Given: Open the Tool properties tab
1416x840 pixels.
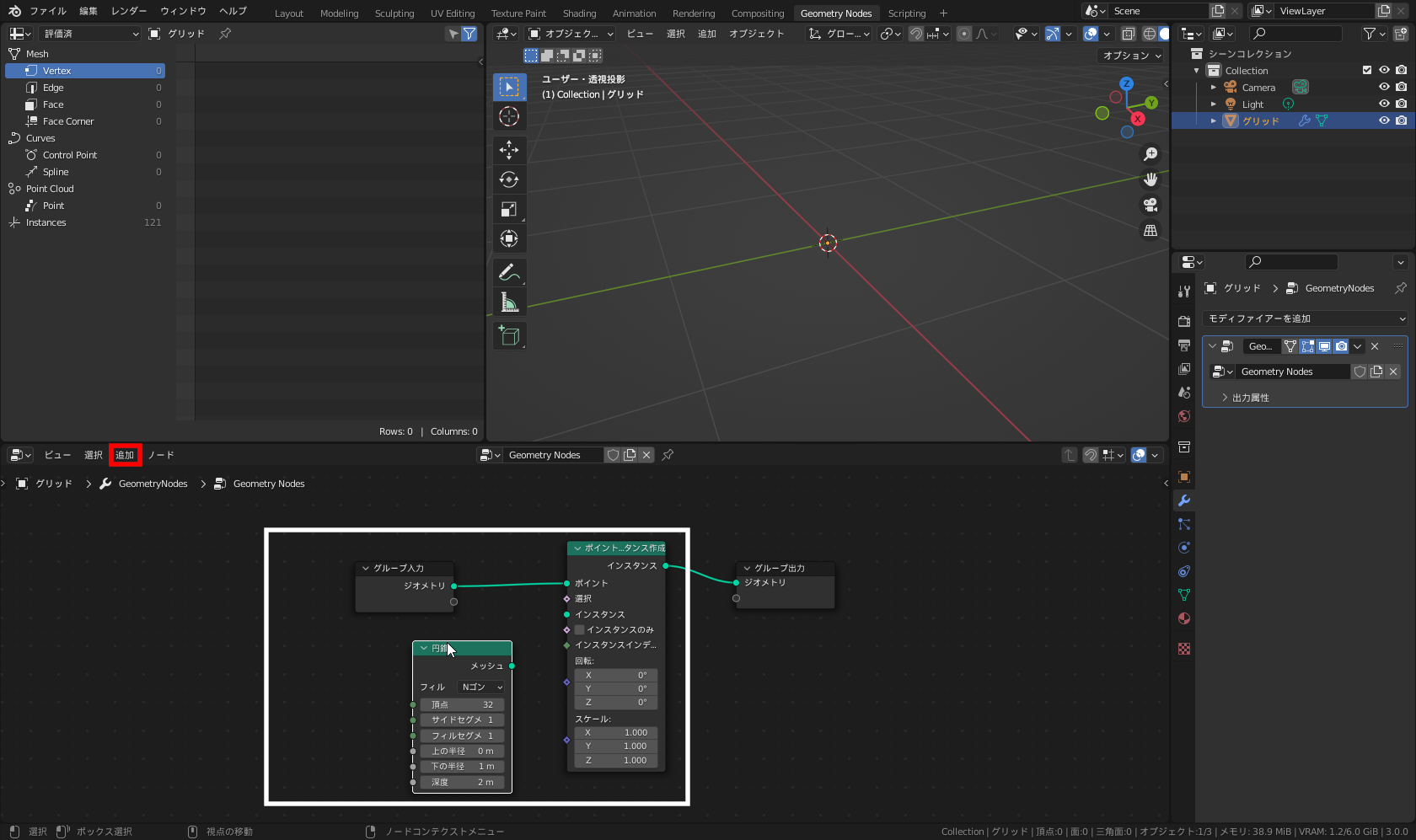Looking at the screenshot, I should point(1184,292).
